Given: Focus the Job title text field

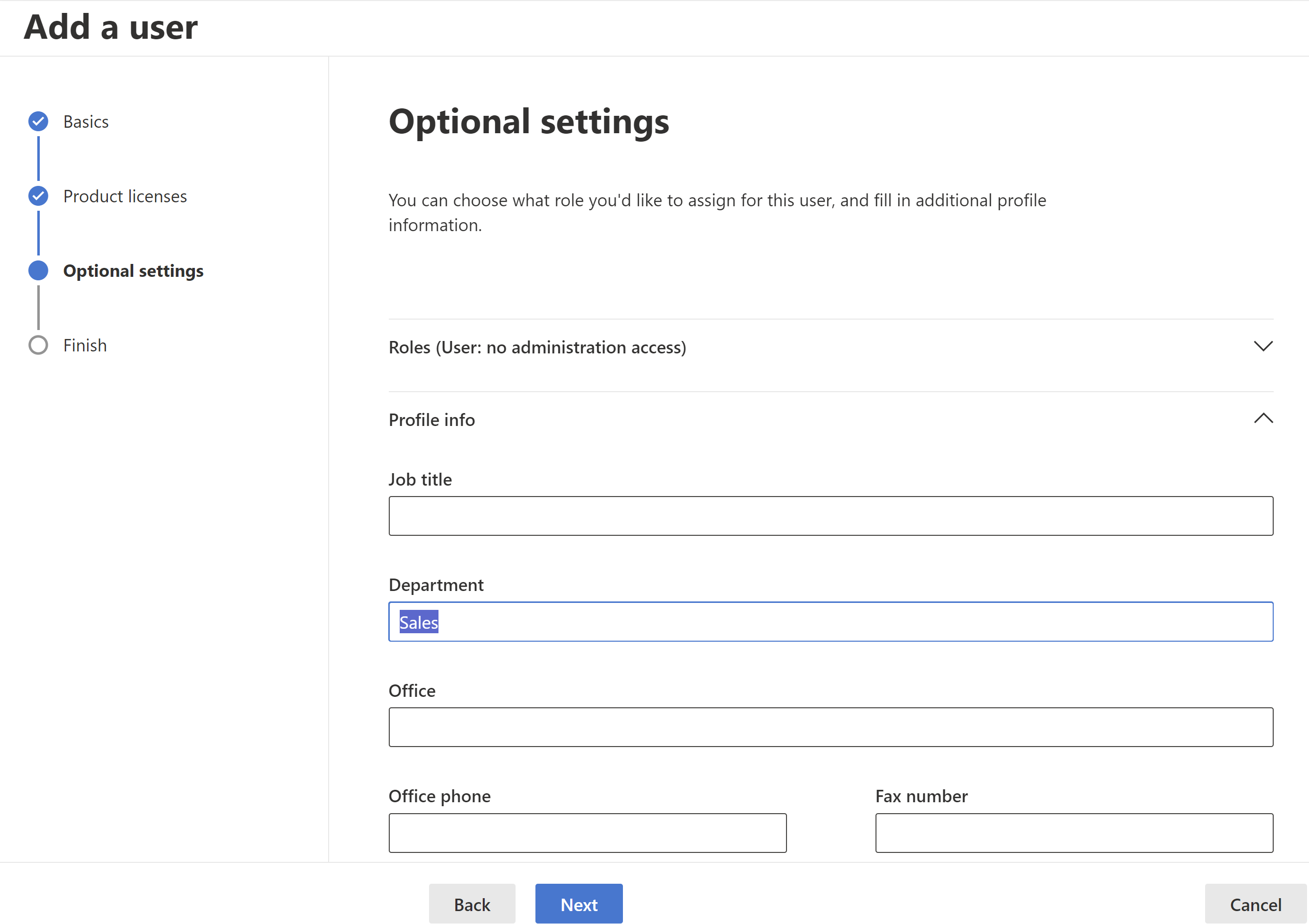Looking at the screenshot, I should [830, 516].
